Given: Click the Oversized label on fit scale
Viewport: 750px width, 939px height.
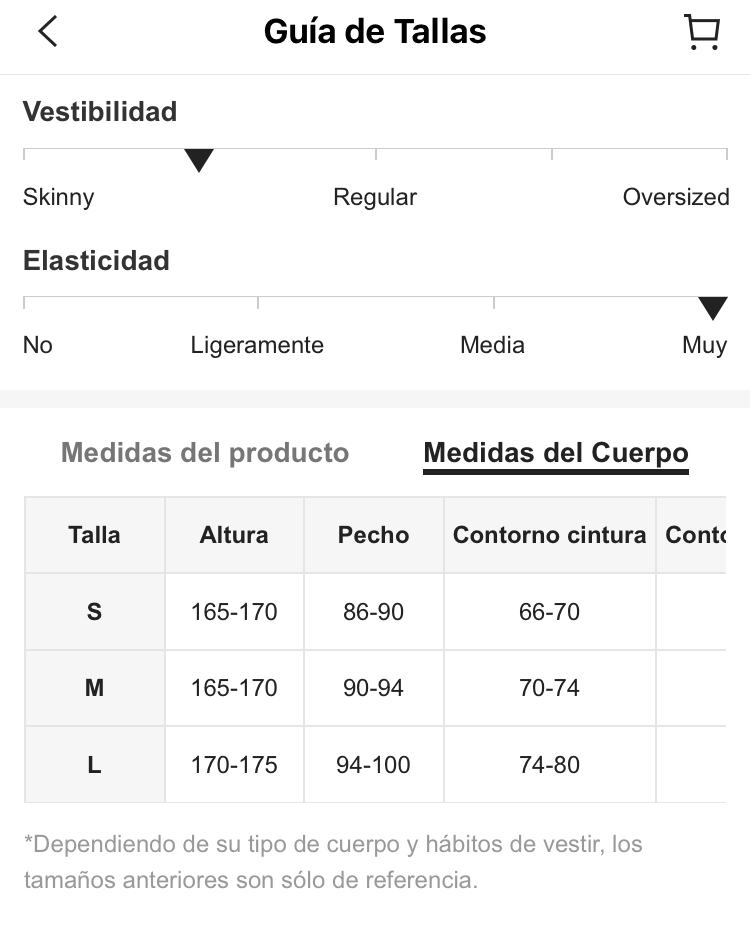Looking at the screenshot, I should coord(676,197).
